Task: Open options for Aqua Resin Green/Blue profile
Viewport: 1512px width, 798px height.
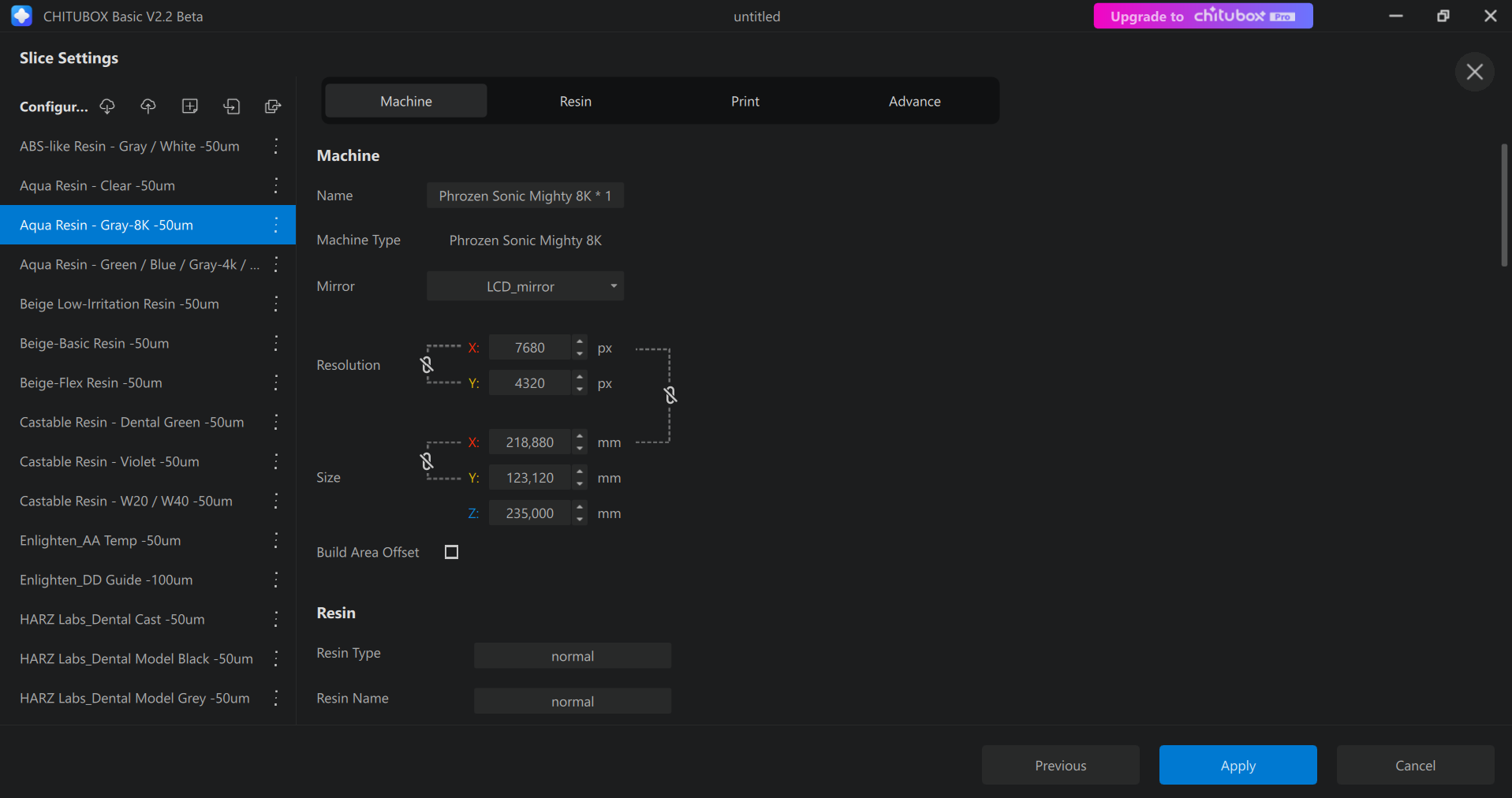Action: 276,264
